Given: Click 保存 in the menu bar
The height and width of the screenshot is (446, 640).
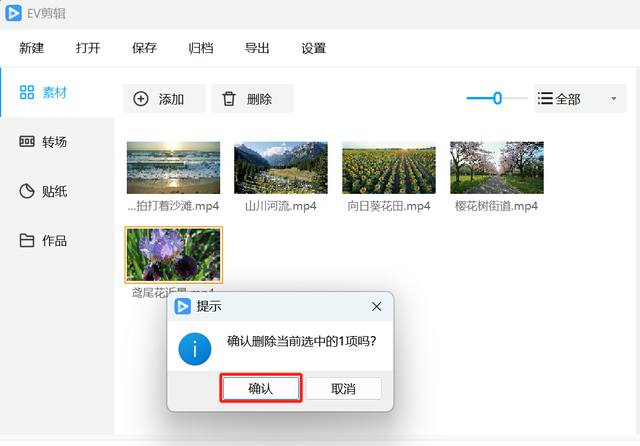Looking at the screenshot, I should (144, 48).
